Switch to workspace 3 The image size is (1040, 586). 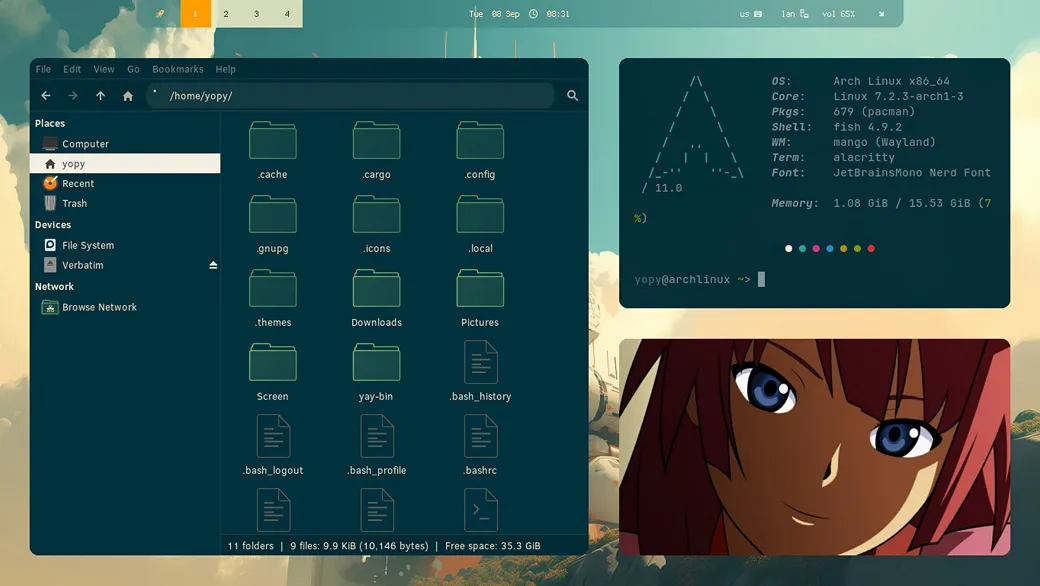coord(257,14)
